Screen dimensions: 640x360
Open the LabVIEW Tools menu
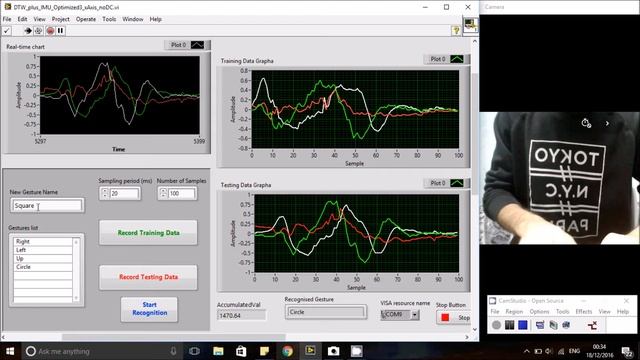[109, 19]
